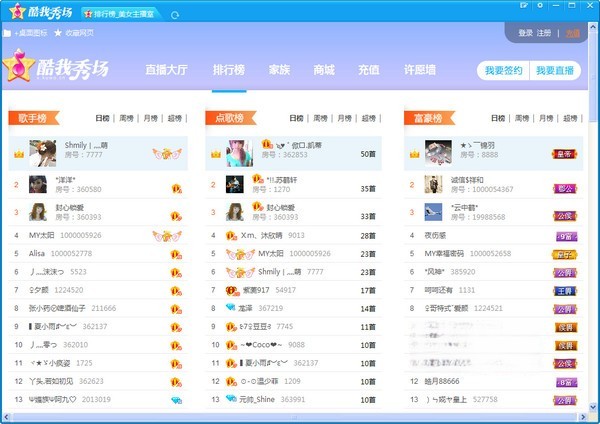Screen dimensions: 600x424
Task: Open 锦羽 avatar in 富豪榜
Action: coord(438,153)
